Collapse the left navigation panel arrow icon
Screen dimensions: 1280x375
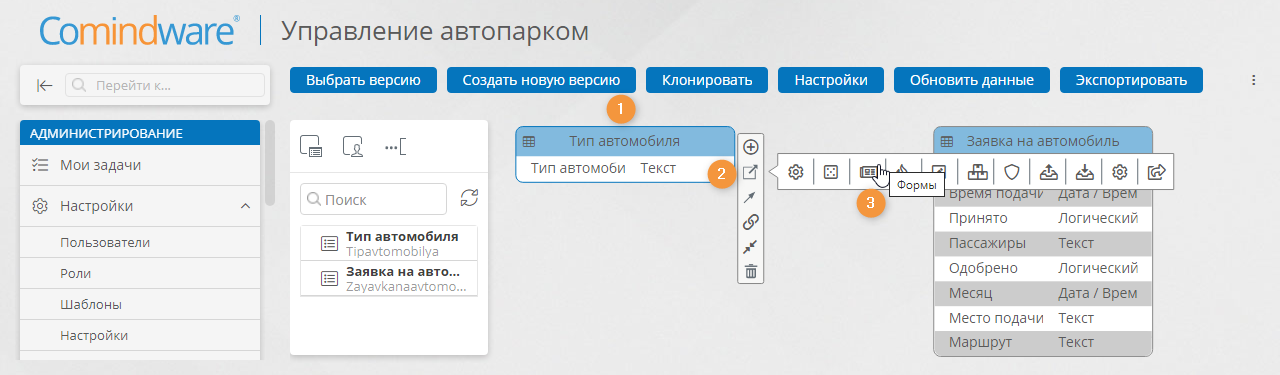coord(44,86)
